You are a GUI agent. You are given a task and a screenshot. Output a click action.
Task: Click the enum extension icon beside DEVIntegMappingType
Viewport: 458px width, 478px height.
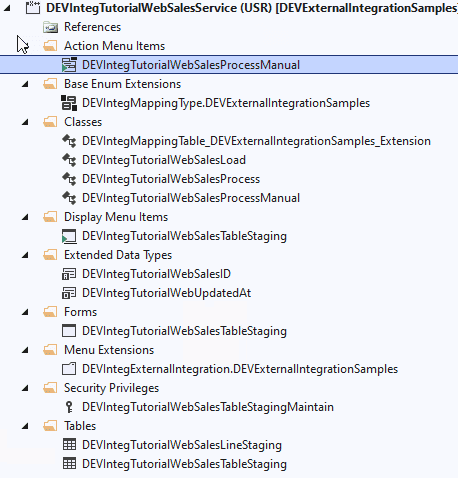[69, 103]
